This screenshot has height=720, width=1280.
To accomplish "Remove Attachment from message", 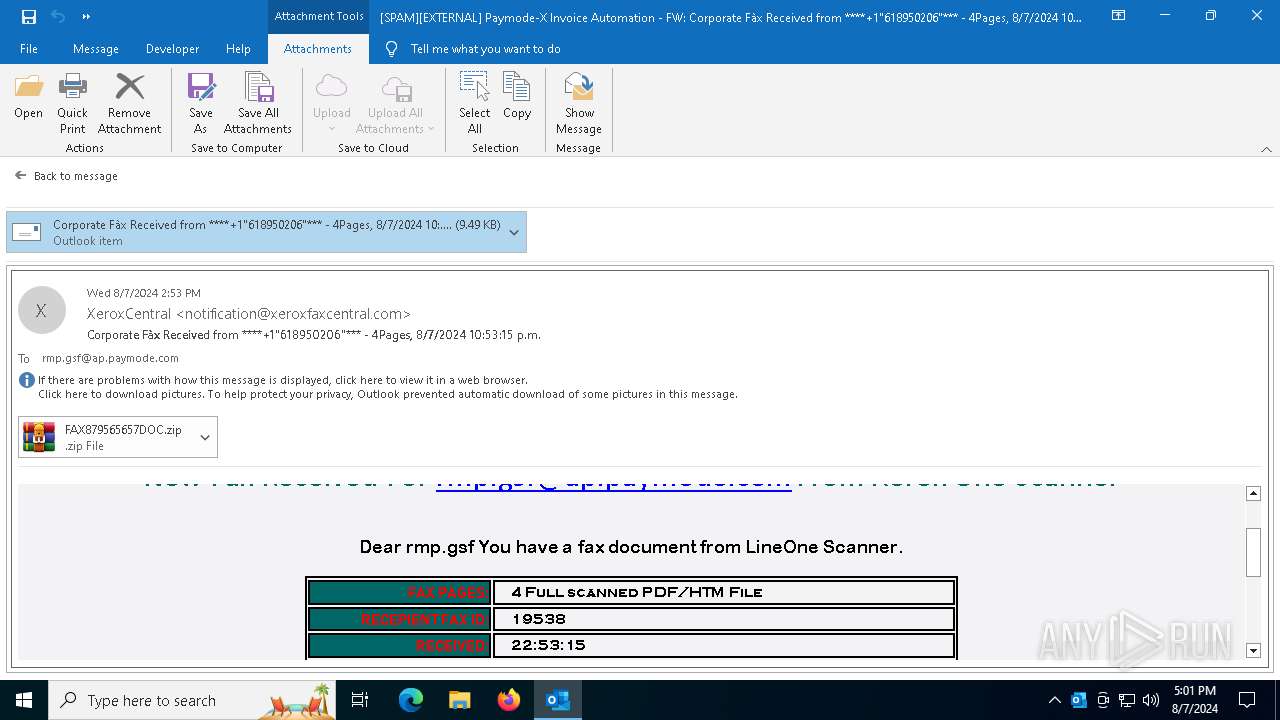I will pos(129,104).
